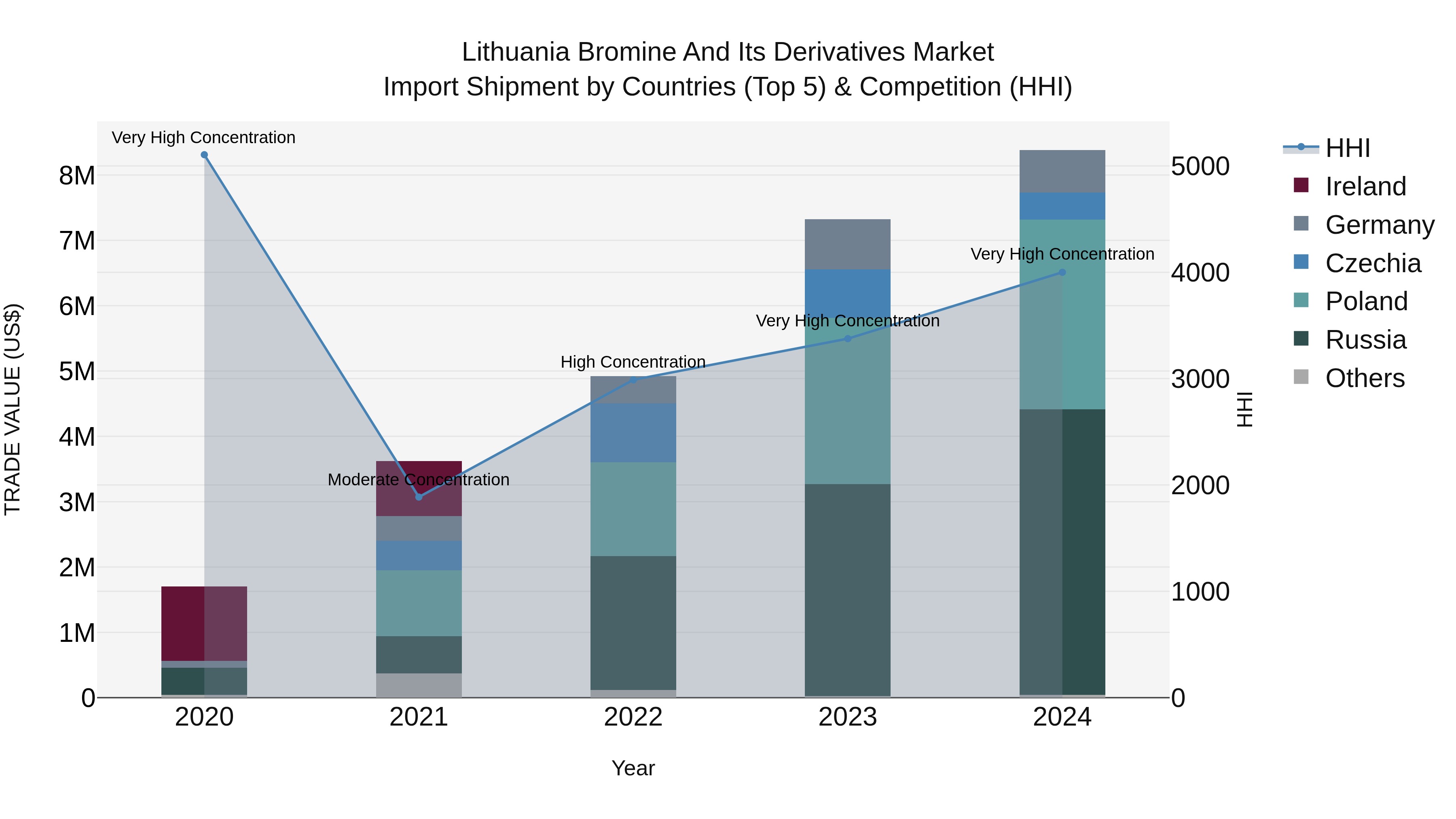Image resolution: width=1456 pixels, height=819 pixels.
Task: Click the HHI line marker icon in legend
Action: pyautogui.click(x=1301, y=147)
